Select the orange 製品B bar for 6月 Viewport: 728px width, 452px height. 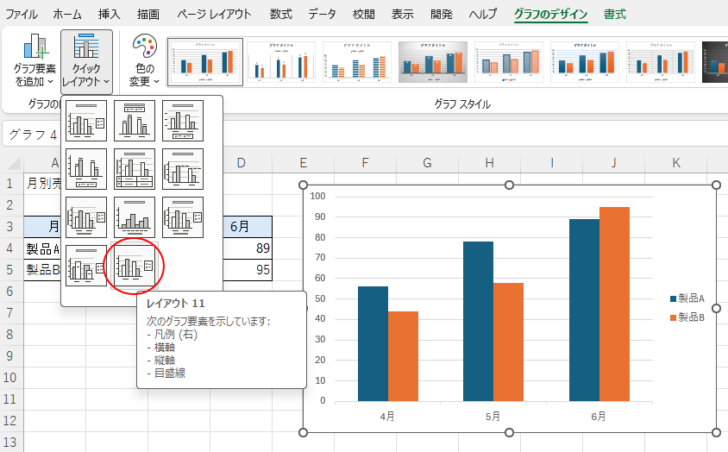(614, 304)
